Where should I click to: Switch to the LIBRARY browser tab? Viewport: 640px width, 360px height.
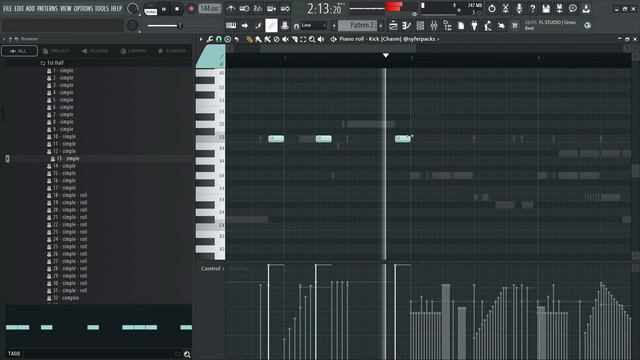[133, 51]
